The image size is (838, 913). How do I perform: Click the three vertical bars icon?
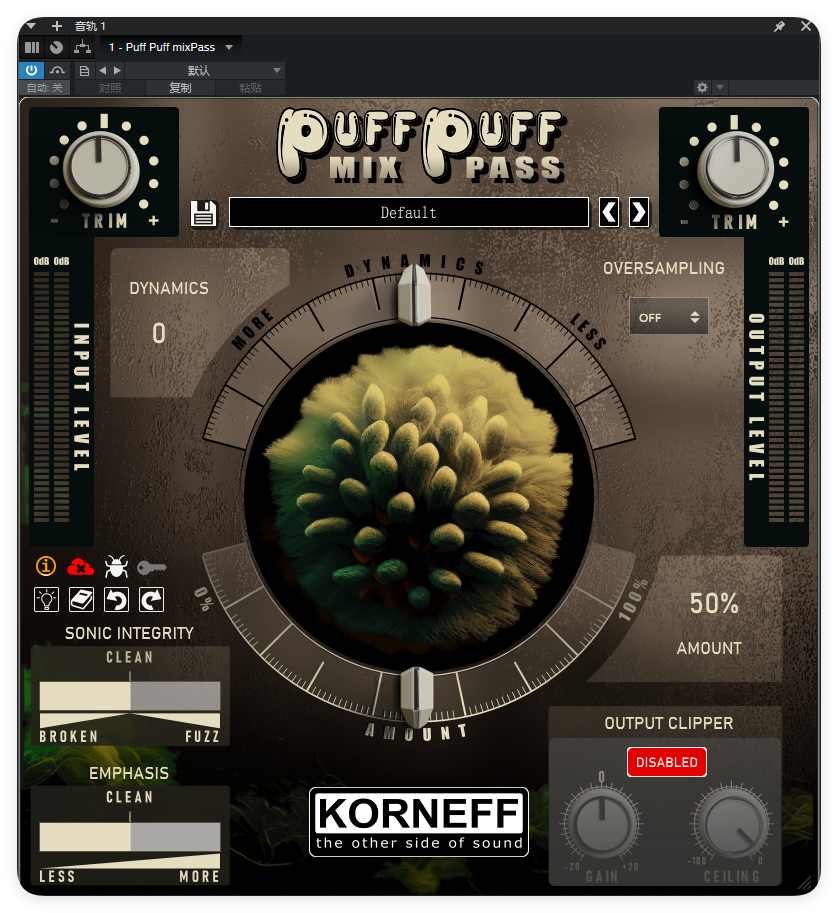(x=32, y=47)
